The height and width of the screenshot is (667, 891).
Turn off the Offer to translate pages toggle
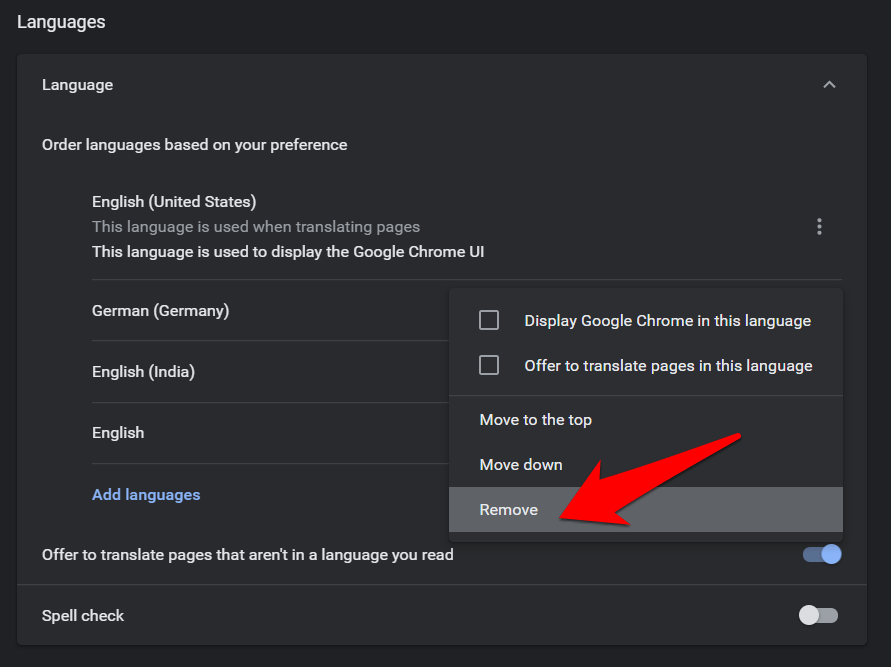coord(822,555)
